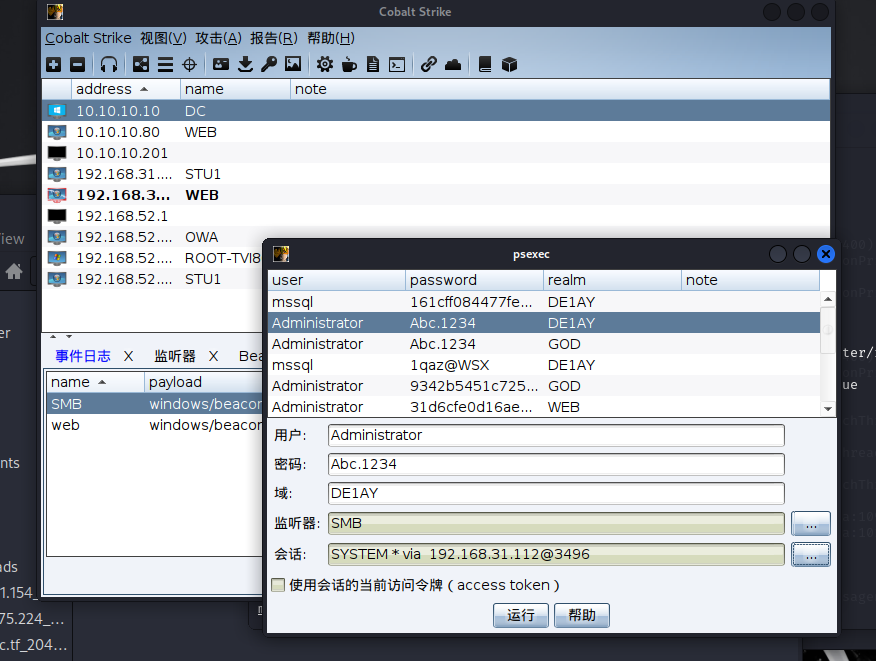Open Java Signed Applet coffee cup icon
Viewport: 876px width, 661px height.
(349, 65)
